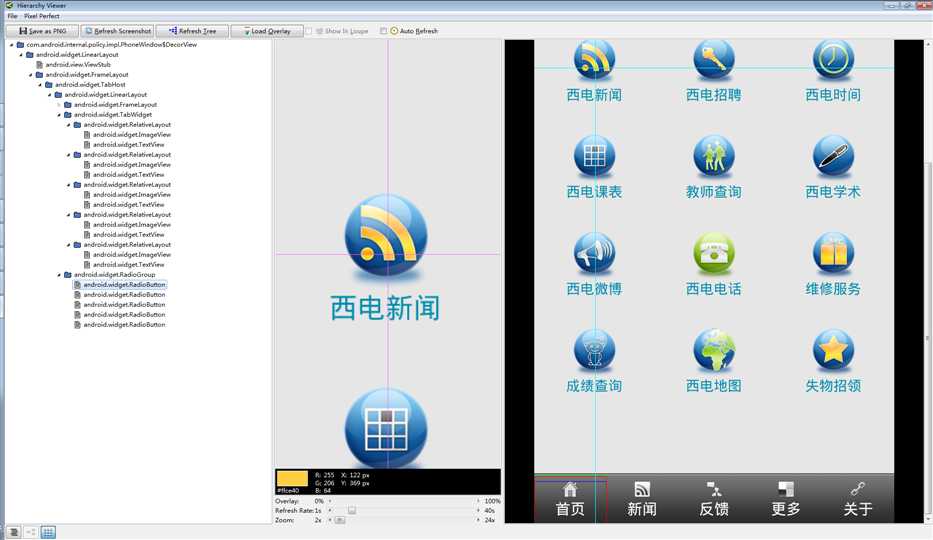Open the Pixel Perfect menu
Viewport: 933px width, 540px height.
[x=42, y=16]
